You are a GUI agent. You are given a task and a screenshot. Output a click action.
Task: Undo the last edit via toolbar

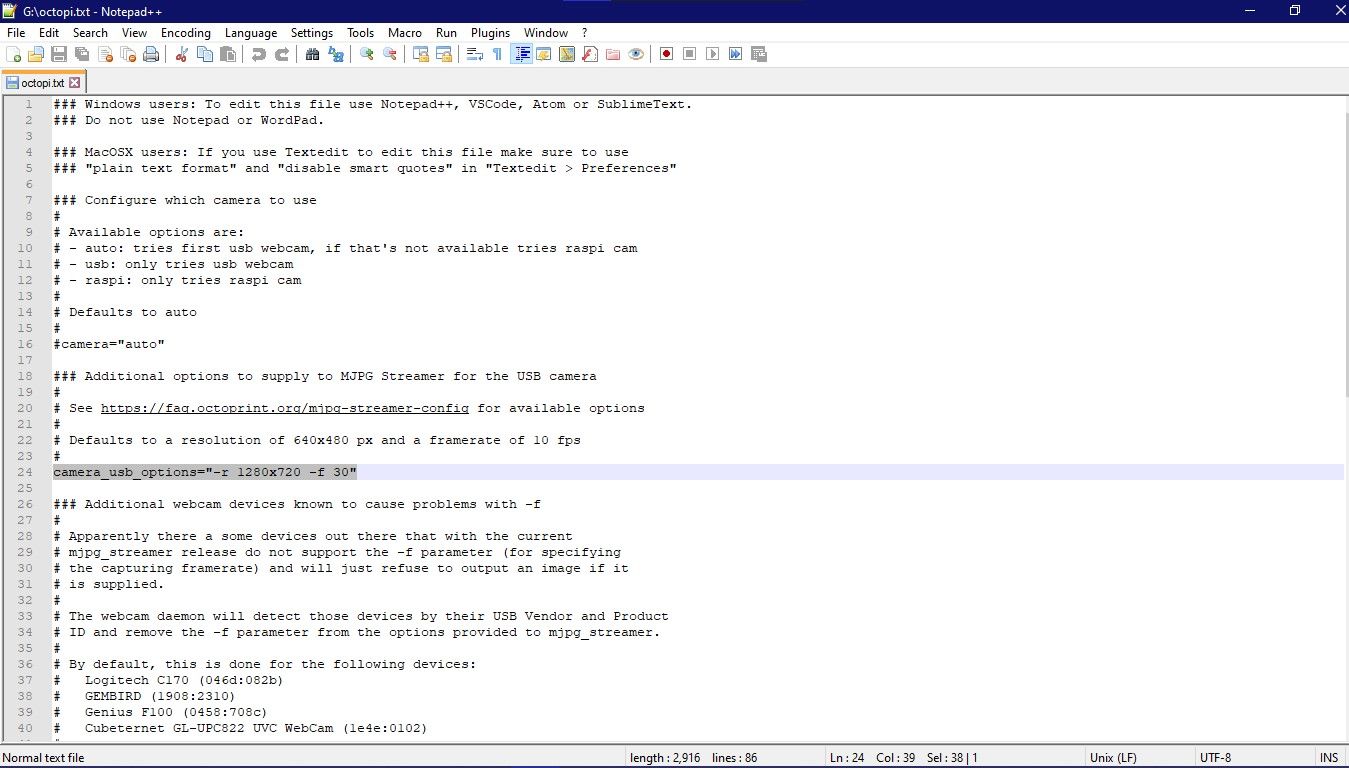(x=259, y=54)
